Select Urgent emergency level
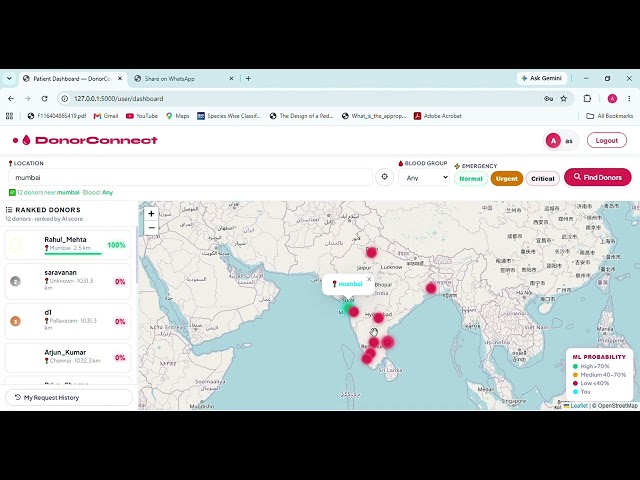The width and height of the screenshot is (640, 480). [507, 179]
